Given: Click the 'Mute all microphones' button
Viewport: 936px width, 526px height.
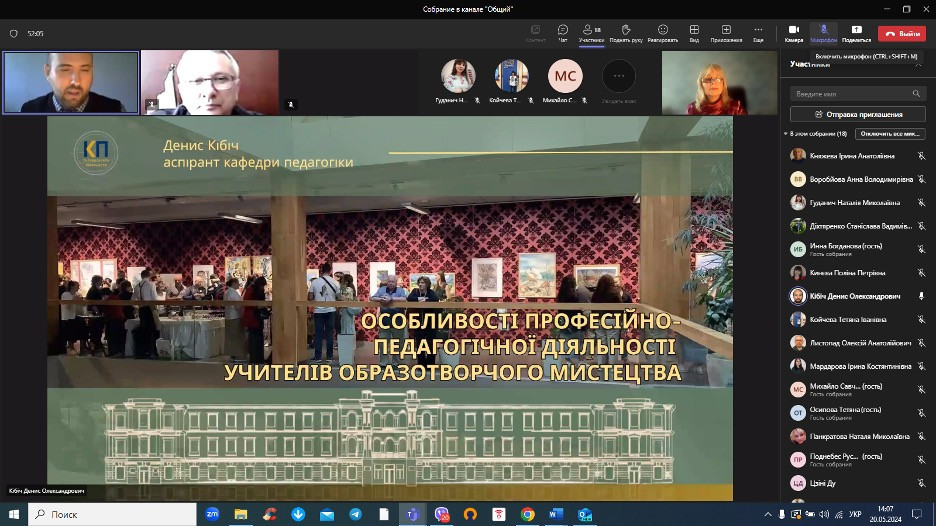Looking at the screenshot, I should click(x=890, y=133).
